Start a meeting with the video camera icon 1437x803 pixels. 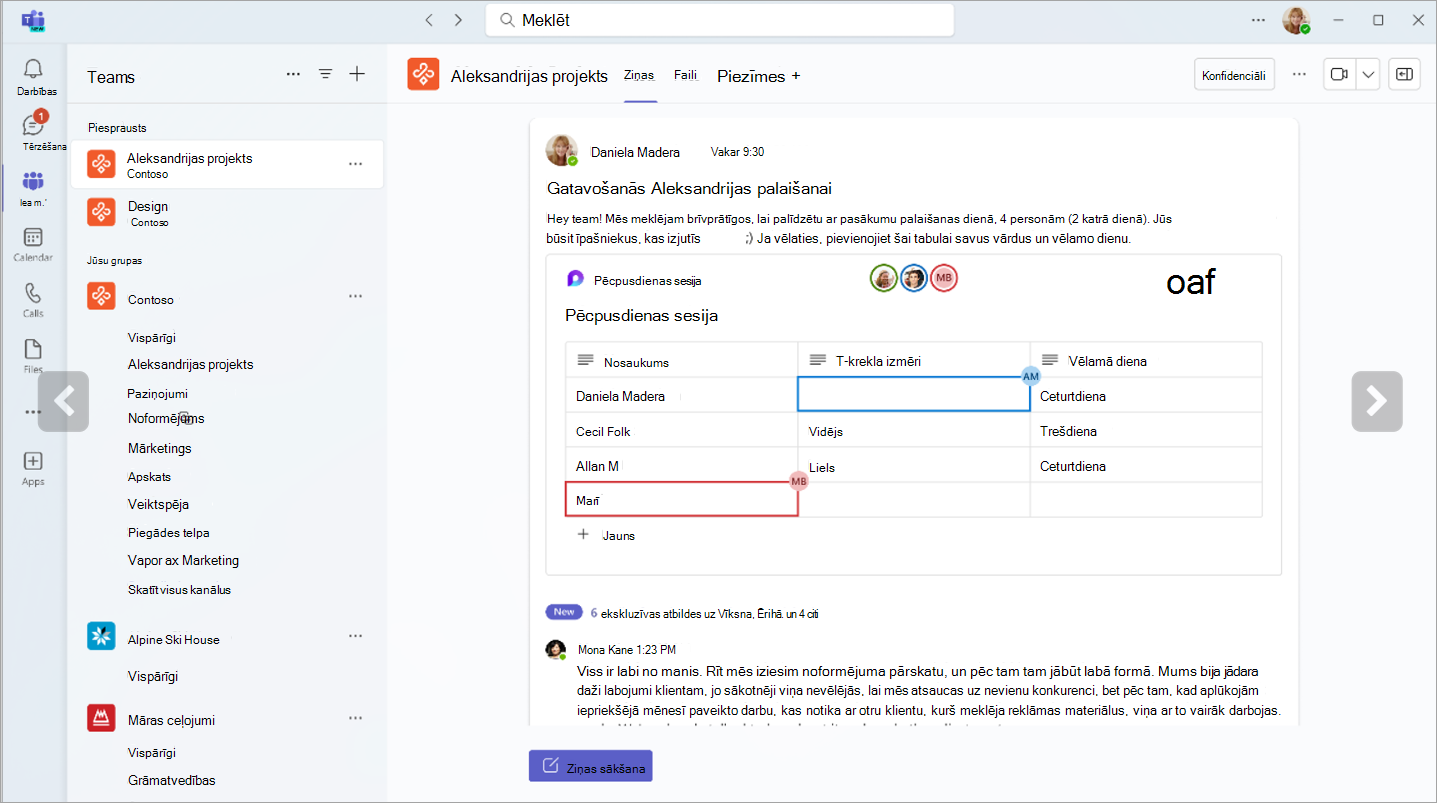(x=1338, y=75)
